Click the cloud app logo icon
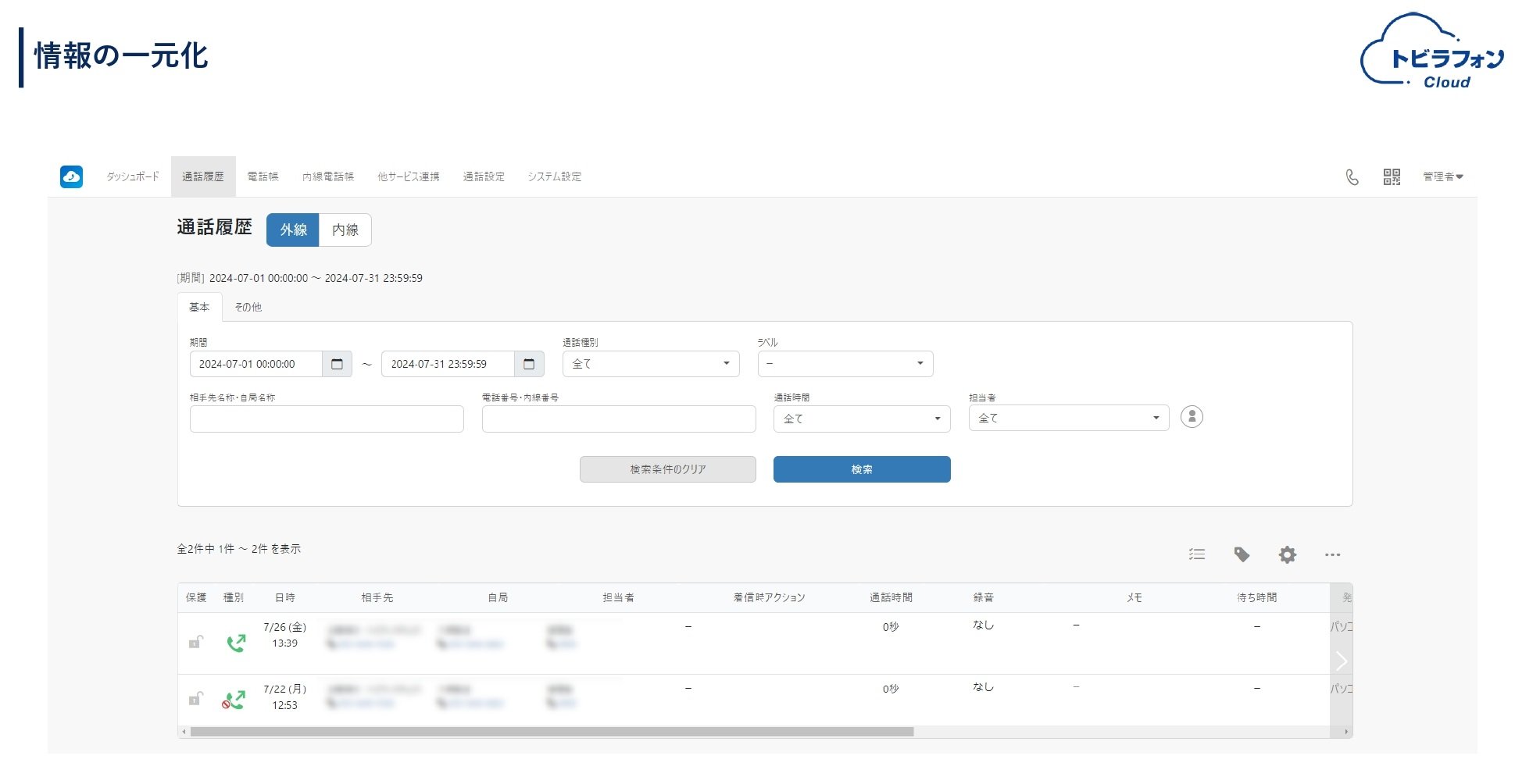Image resolution: width=1515 pixels, height=784 pixels. click(x=71, y=176)
